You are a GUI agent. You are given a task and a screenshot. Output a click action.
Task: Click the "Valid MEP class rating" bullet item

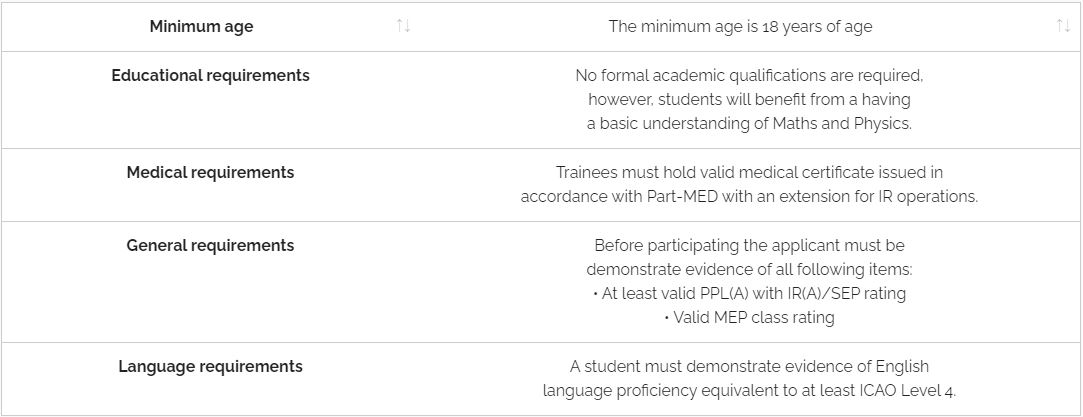pyautogui.click(x=749, y=318)
